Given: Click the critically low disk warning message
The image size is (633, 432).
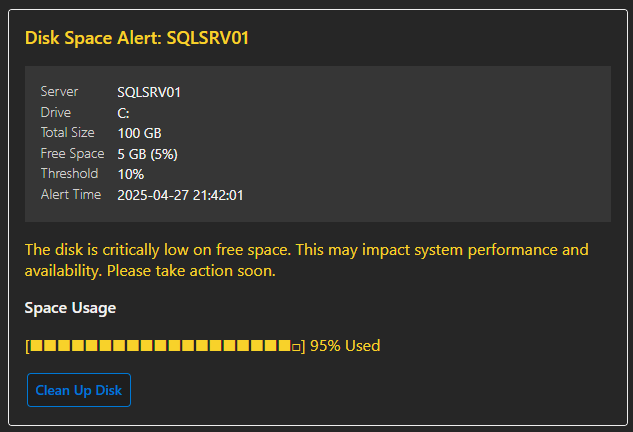Looking at the screenshot, I should (307, 260).
